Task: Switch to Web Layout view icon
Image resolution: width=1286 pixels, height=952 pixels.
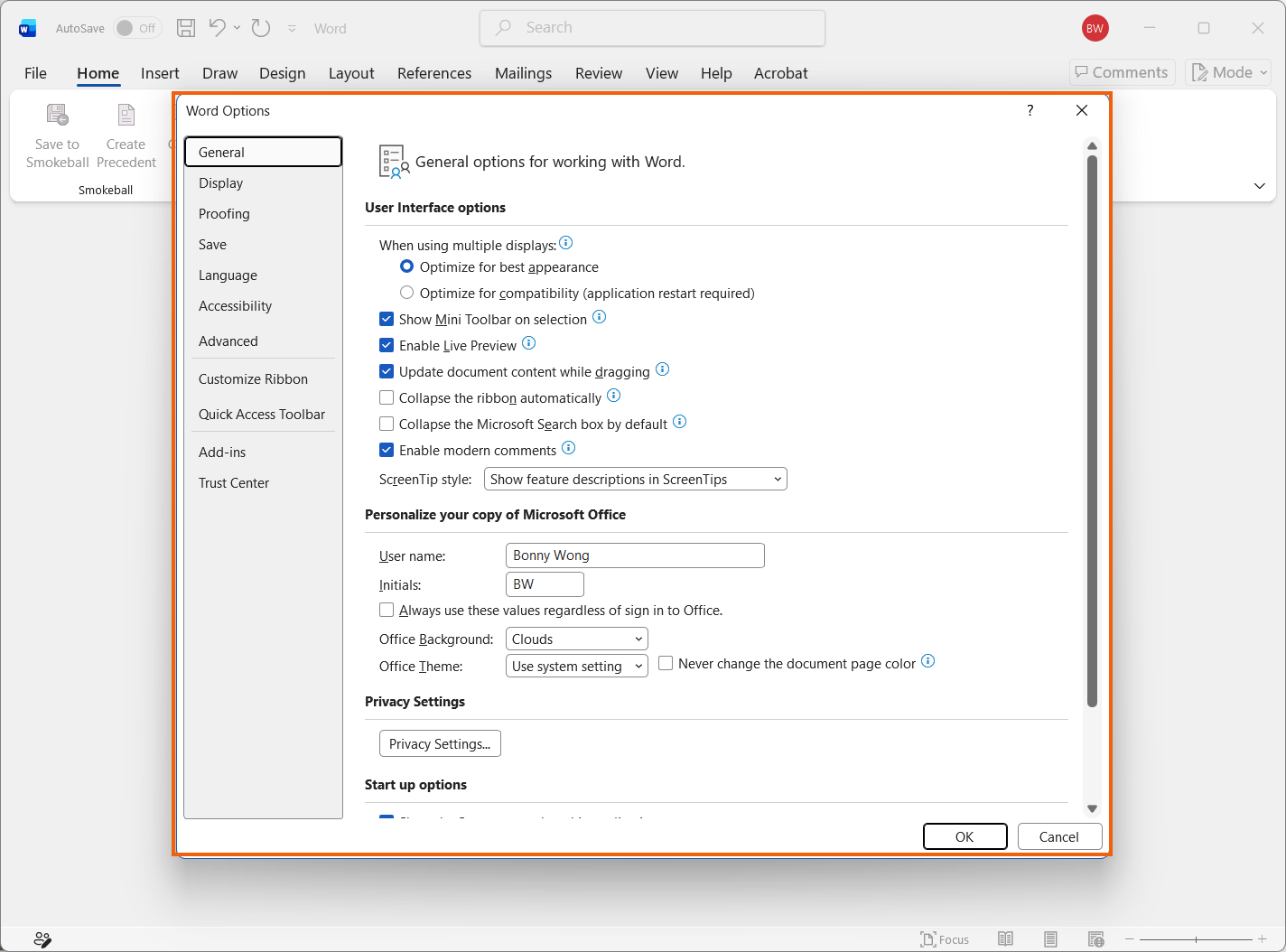Action: click(x=1095, y=939)
